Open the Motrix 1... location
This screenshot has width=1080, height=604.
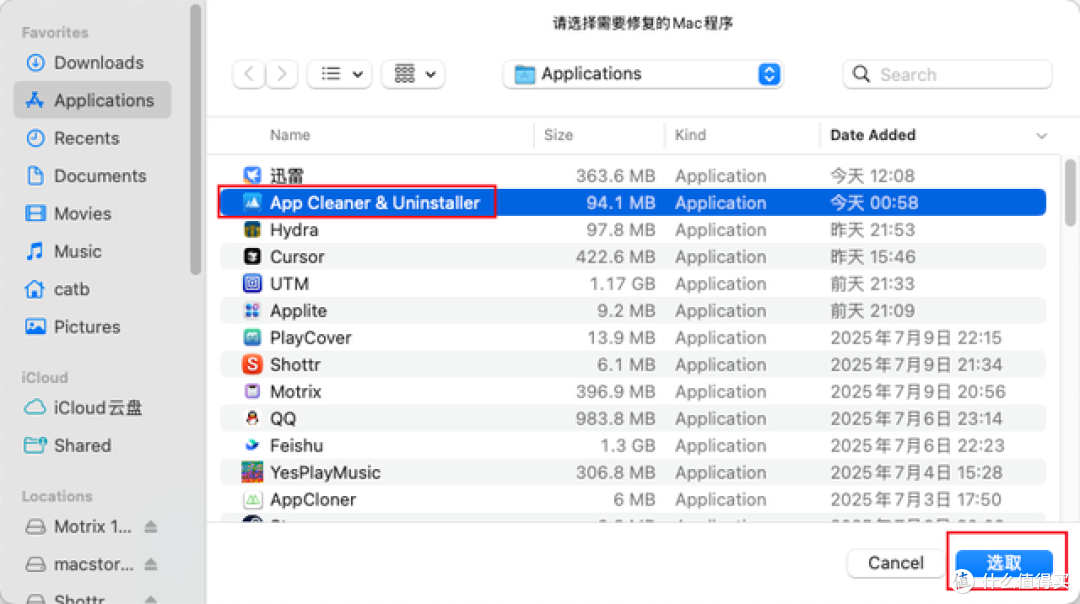tap(78, 527)
